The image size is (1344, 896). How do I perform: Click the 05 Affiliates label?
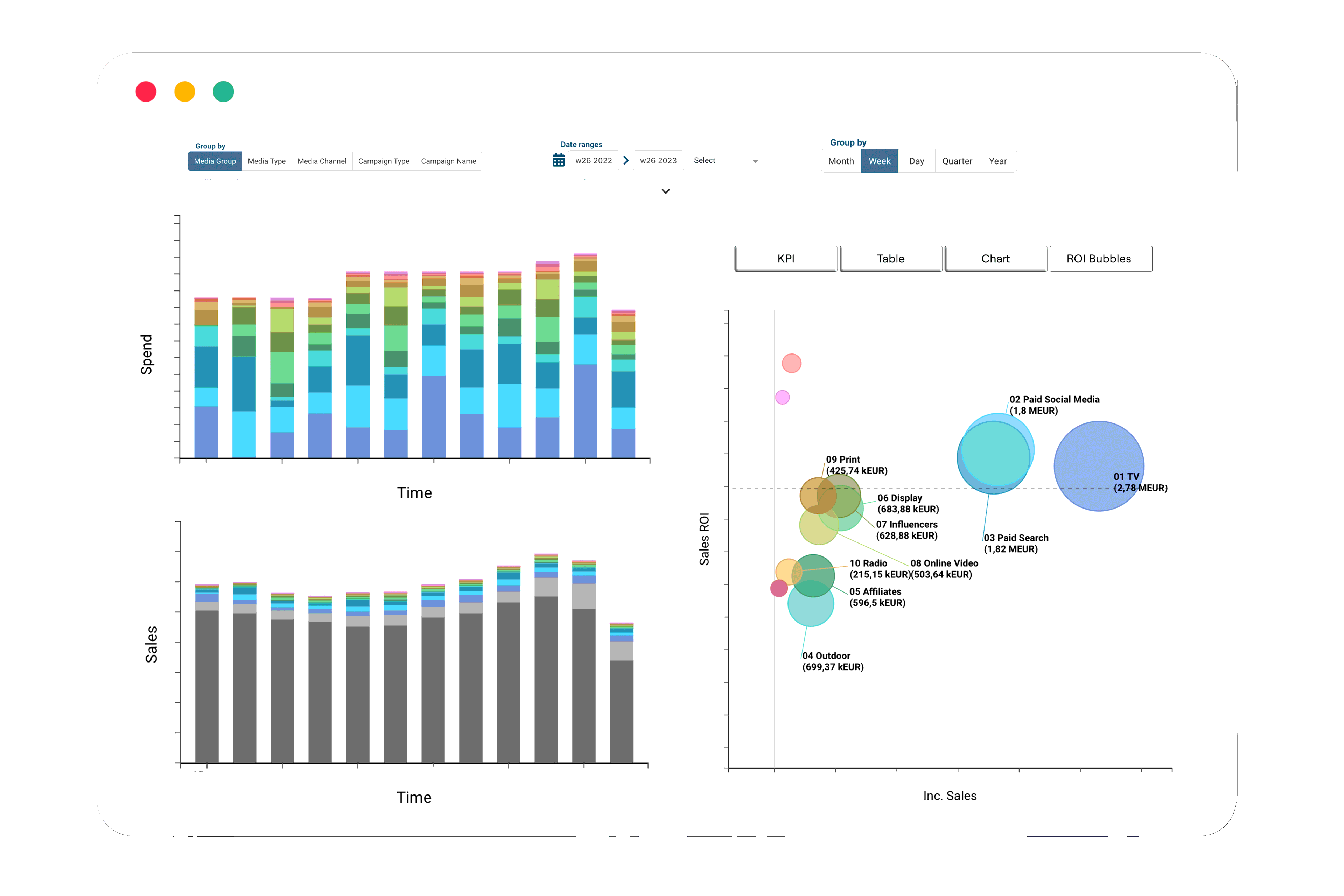[x=877, y=597]
